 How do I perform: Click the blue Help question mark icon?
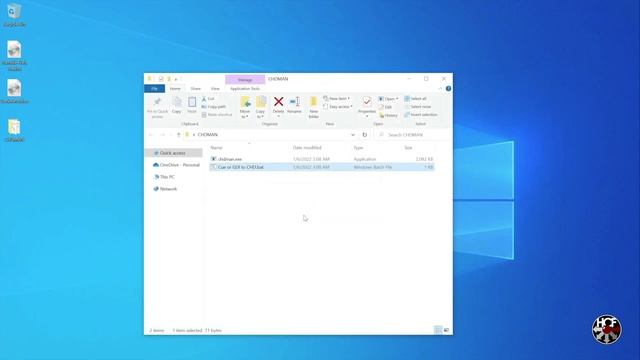(448, 89)
